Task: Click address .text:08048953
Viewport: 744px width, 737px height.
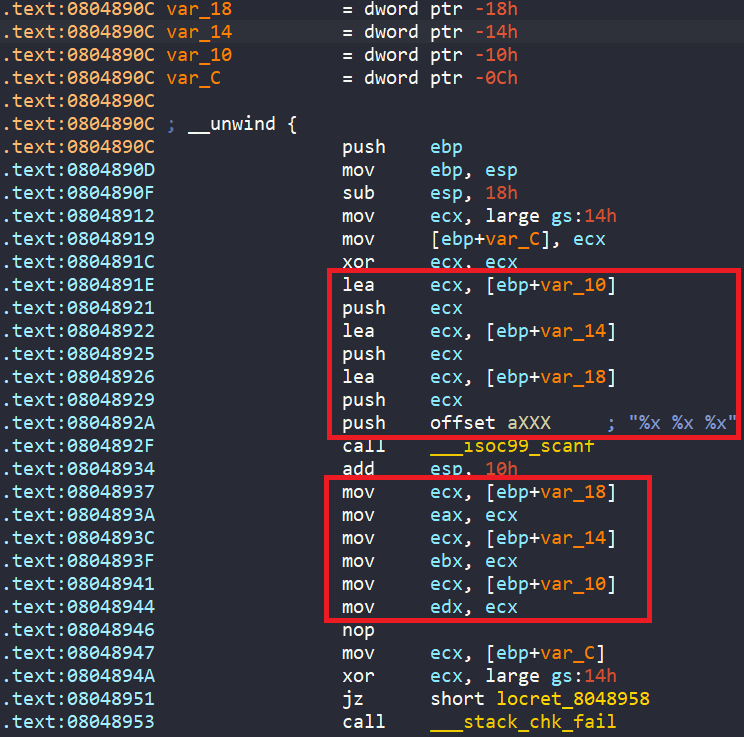Action: pos(78,722)
